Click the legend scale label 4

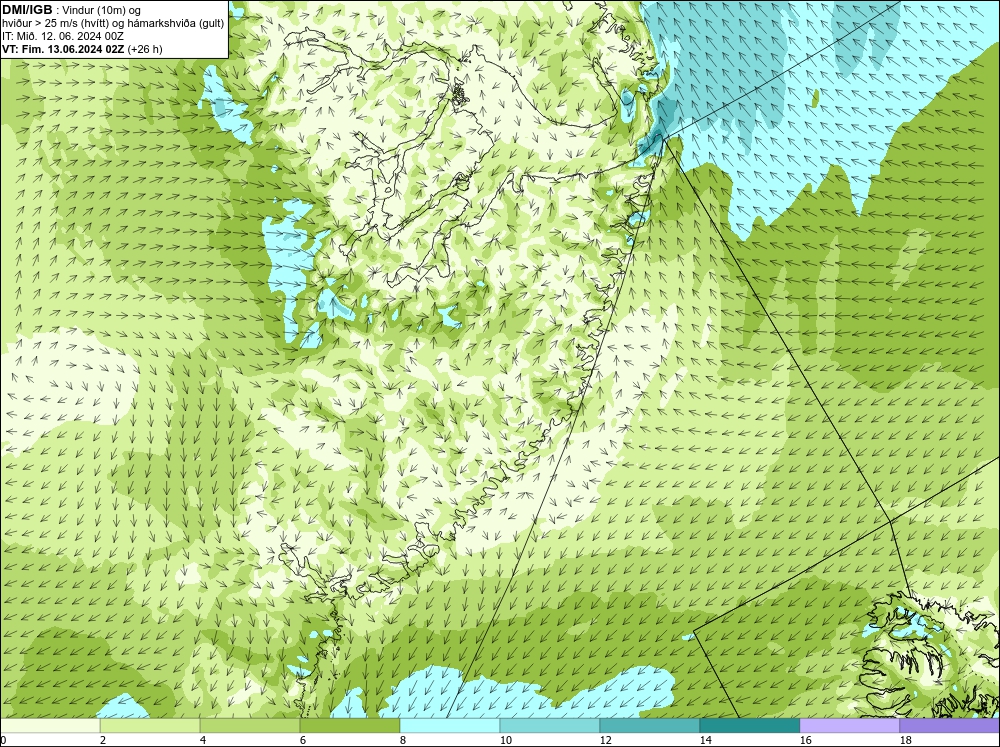pos(203,740)
